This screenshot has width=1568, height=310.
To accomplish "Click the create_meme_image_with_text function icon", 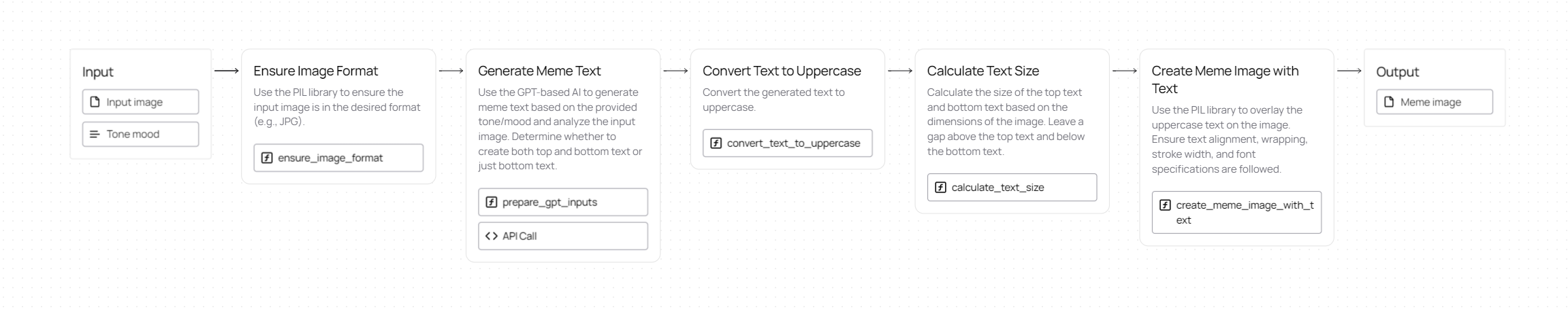I will click(1165, 205).
